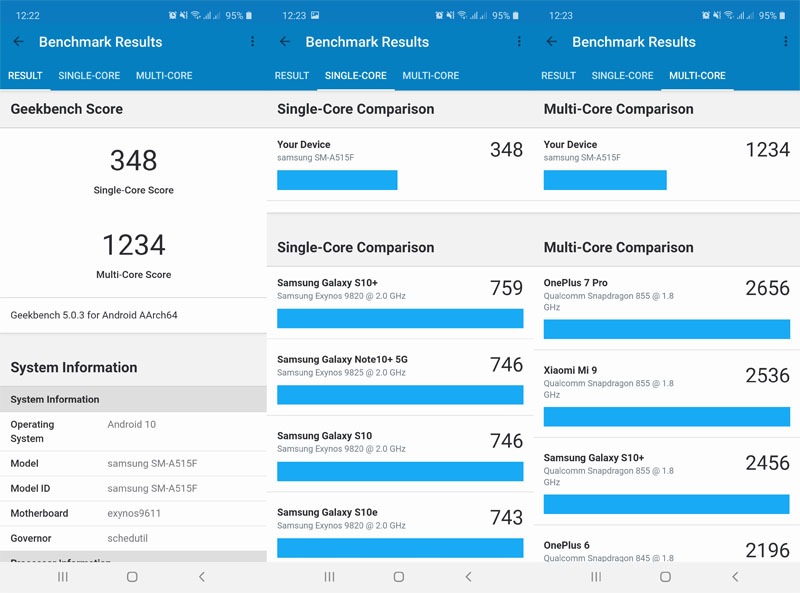Tap back arrow on Multi-Core Comparison screen

[552, 42]
